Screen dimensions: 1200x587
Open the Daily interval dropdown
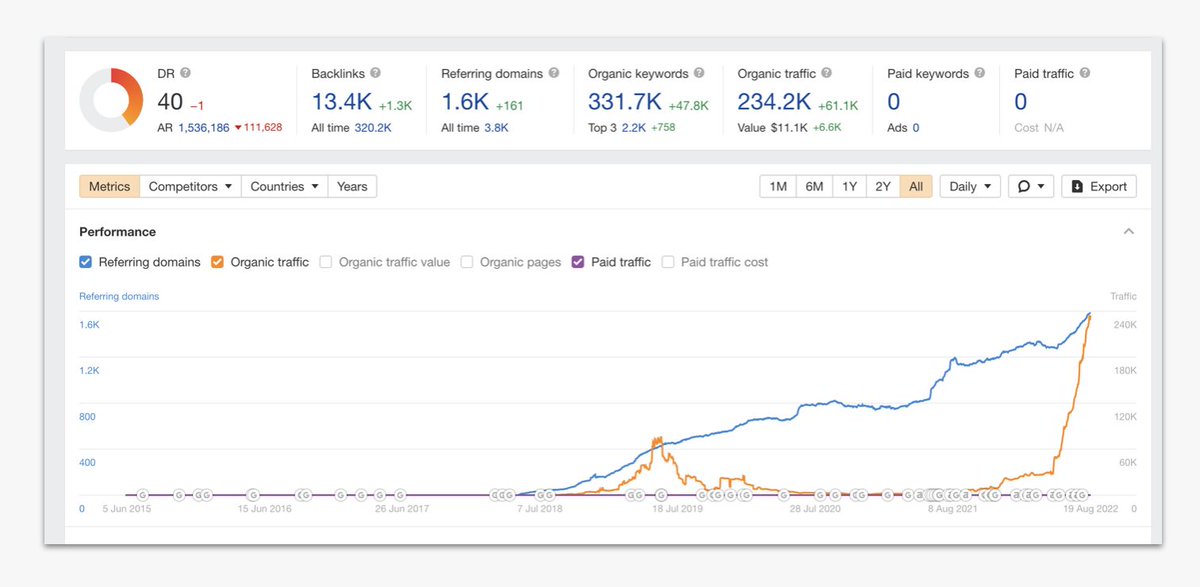[x=969, y=186]
